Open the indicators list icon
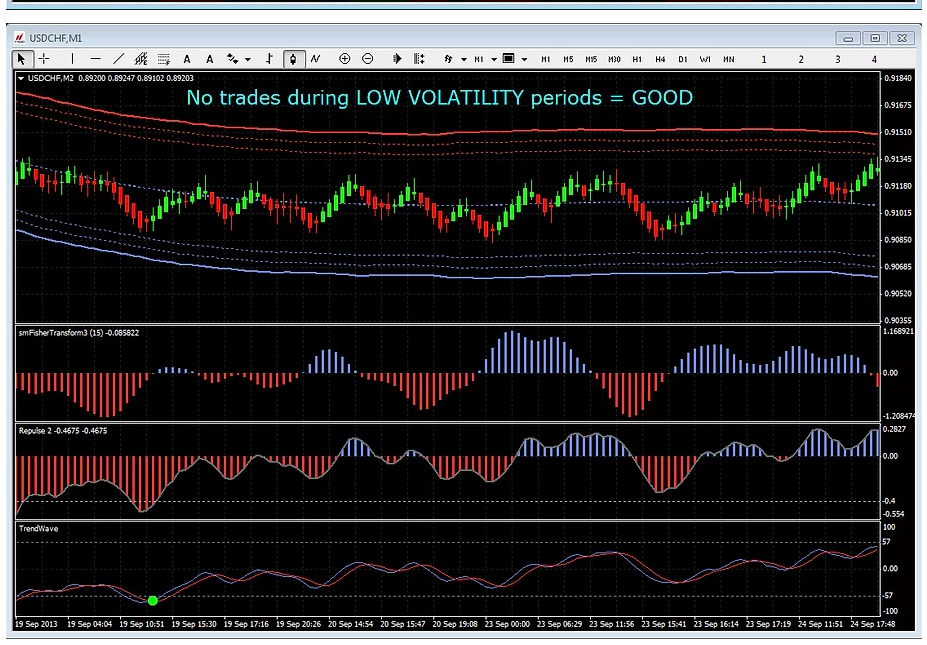 coord(449,59)
